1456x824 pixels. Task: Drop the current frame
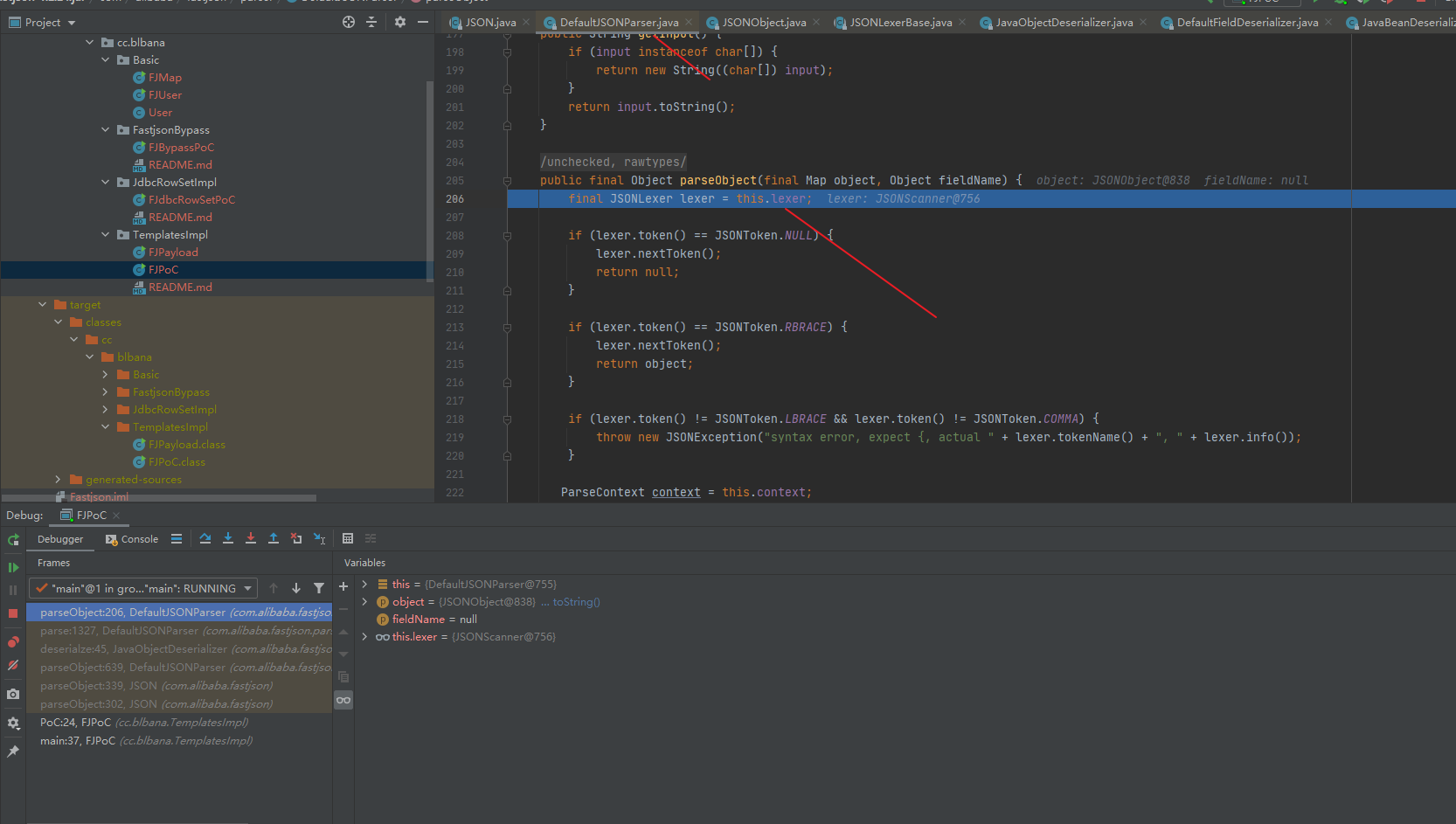(296, 539)
